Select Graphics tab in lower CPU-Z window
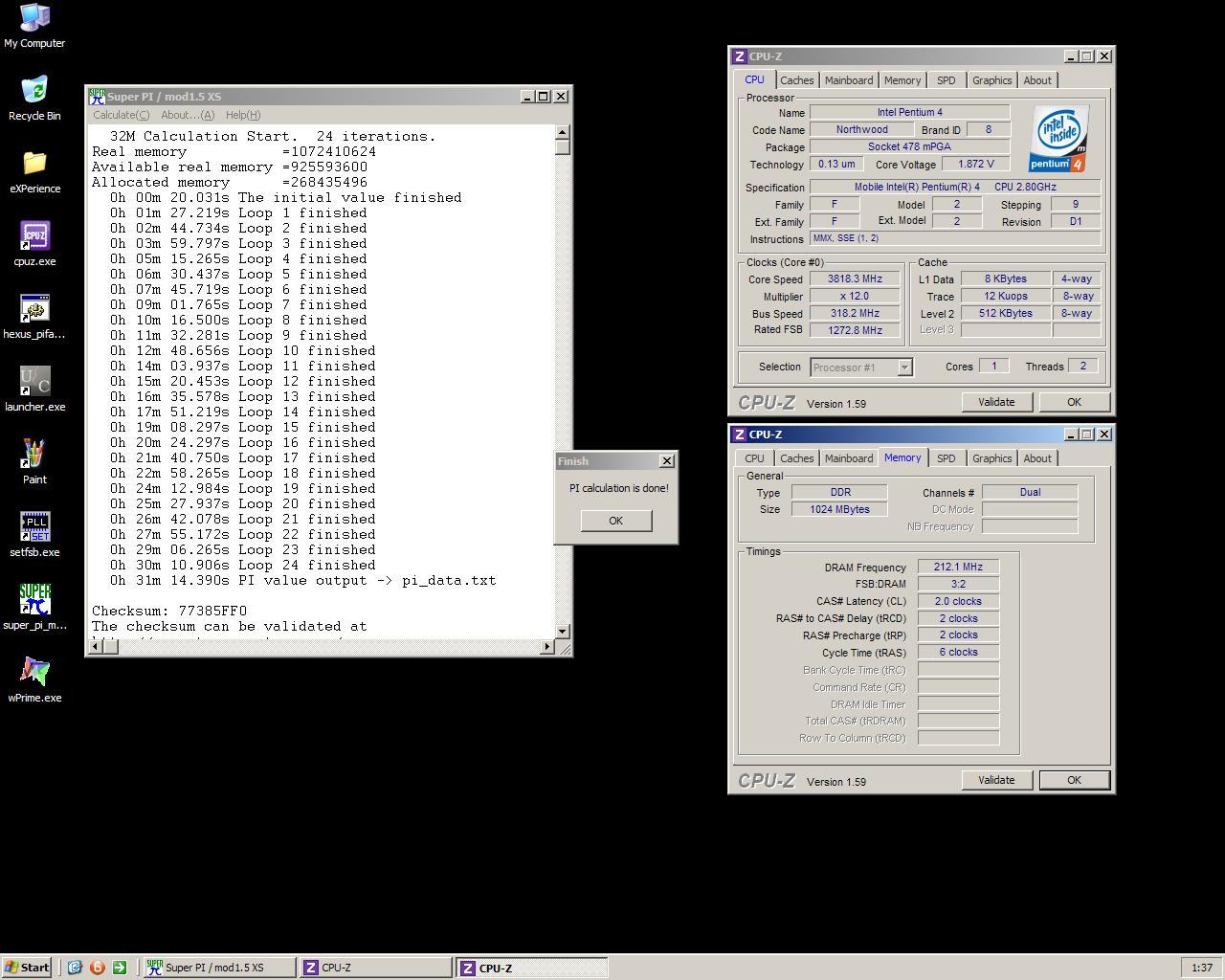Screen dimensions: 1225x980 (x=991, y=458)
